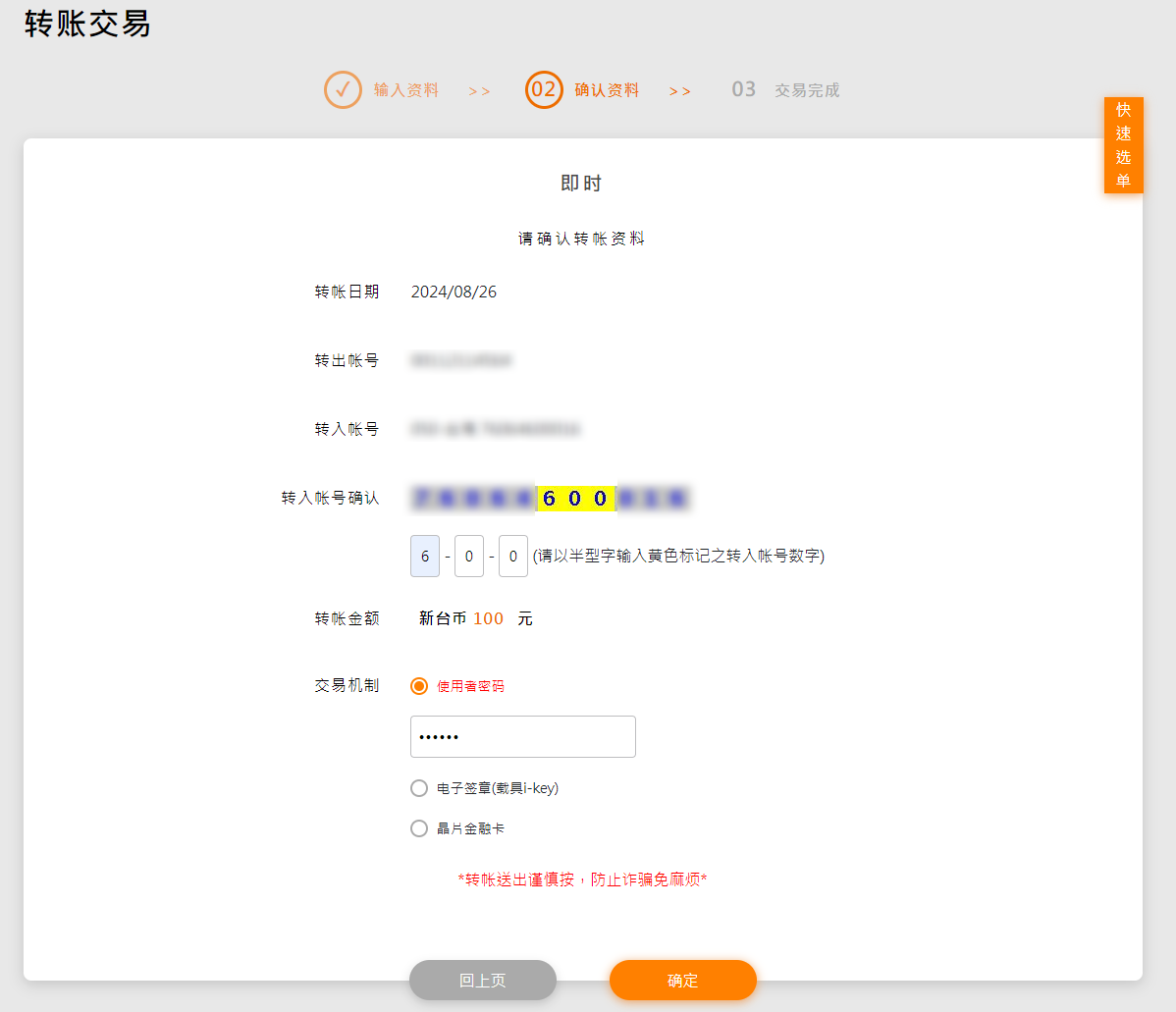Click the 确认资料 step label
1176x1012 pixels.
pos(607,90)
